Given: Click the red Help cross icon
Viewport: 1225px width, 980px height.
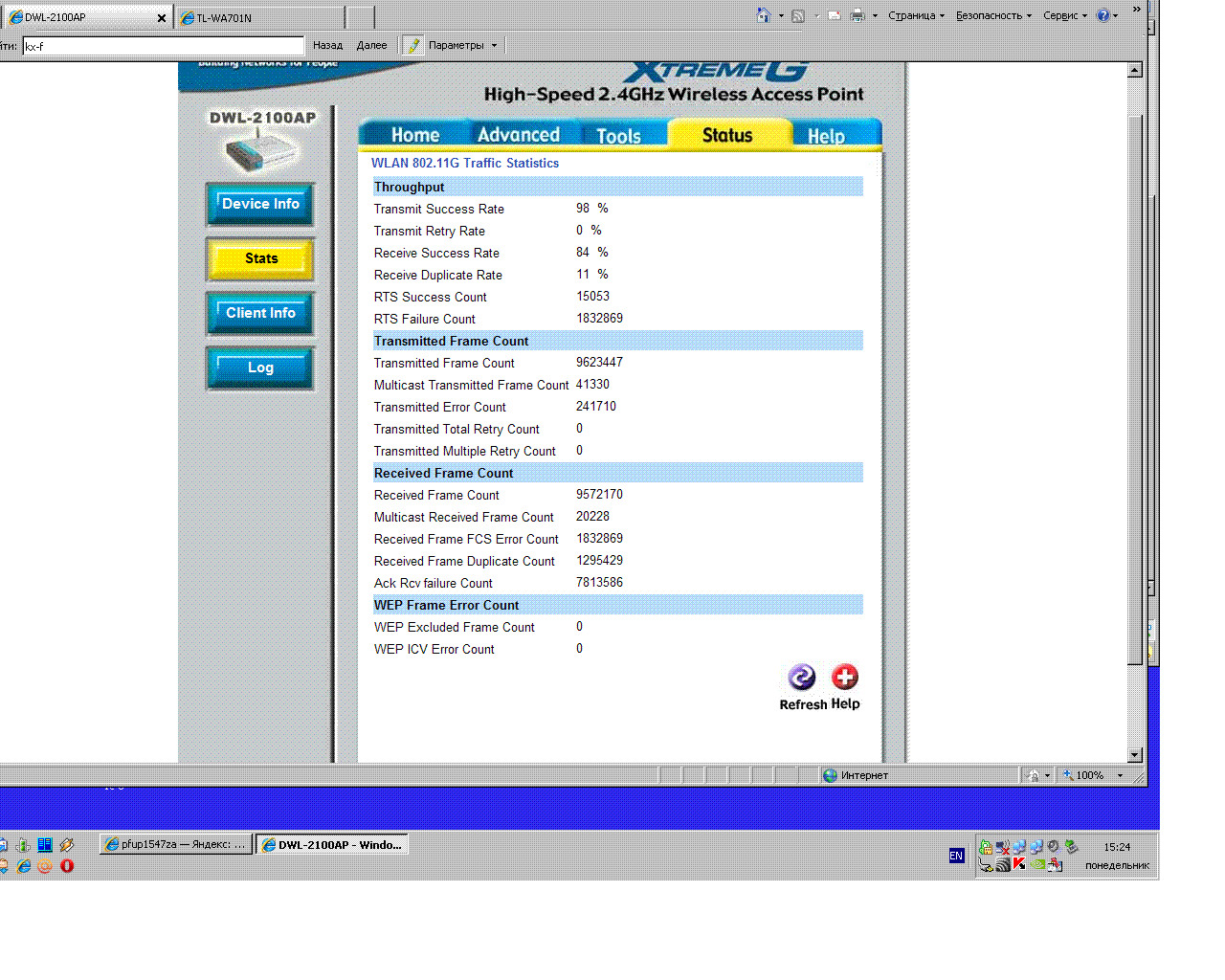Looking at the screenshot, I should coord(845,678).
